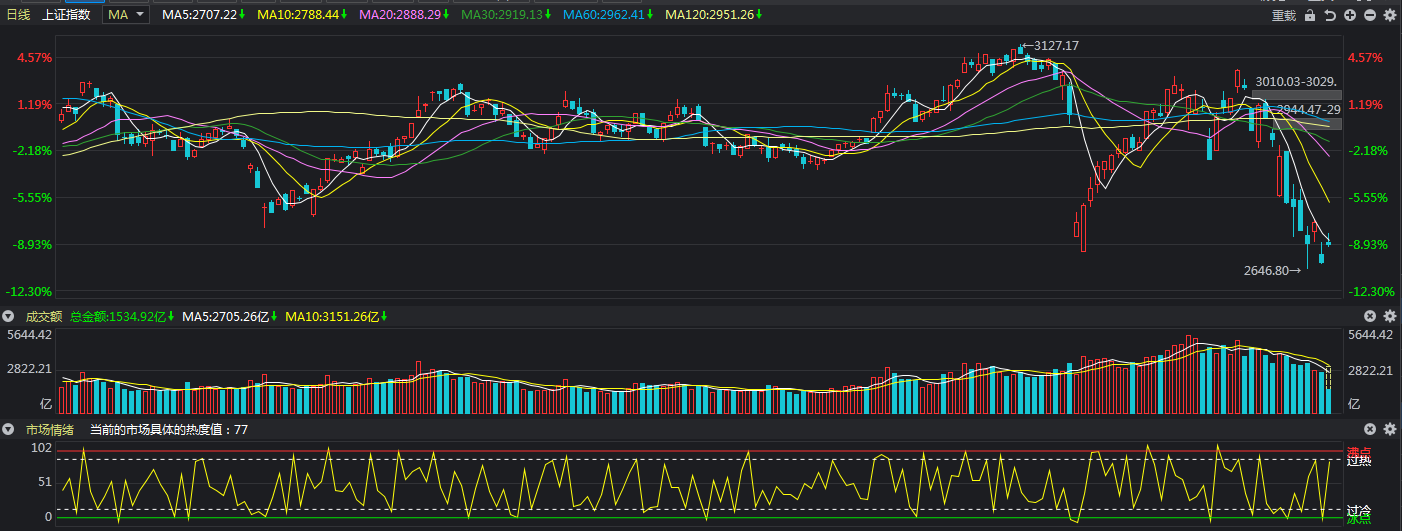Click volume axis 5644.42 on right
Viewport: 1402px width, 531px height.
click(1371, 335)
